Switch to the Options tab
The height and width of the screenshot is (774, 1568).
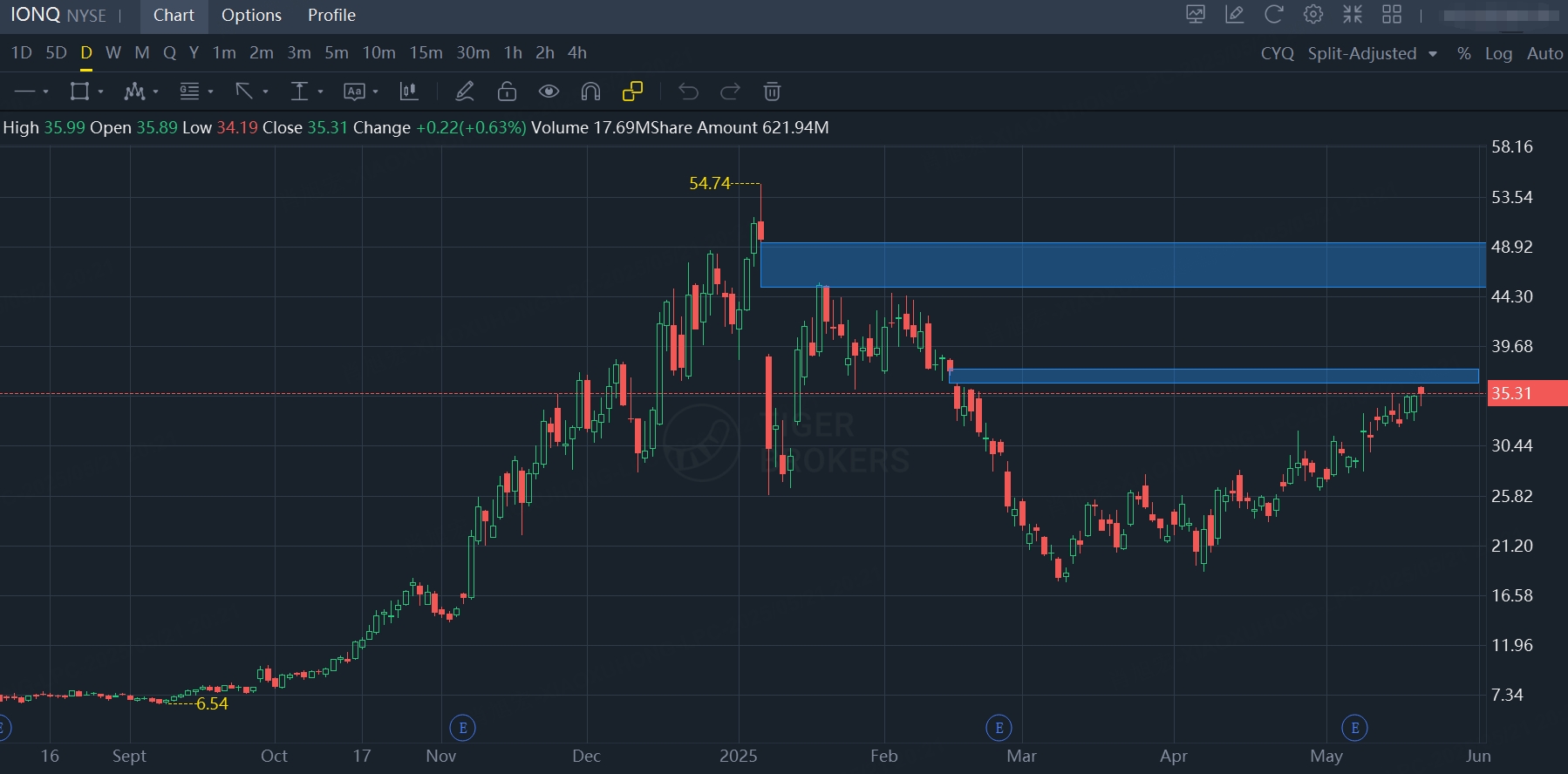(x=251, y=16)
